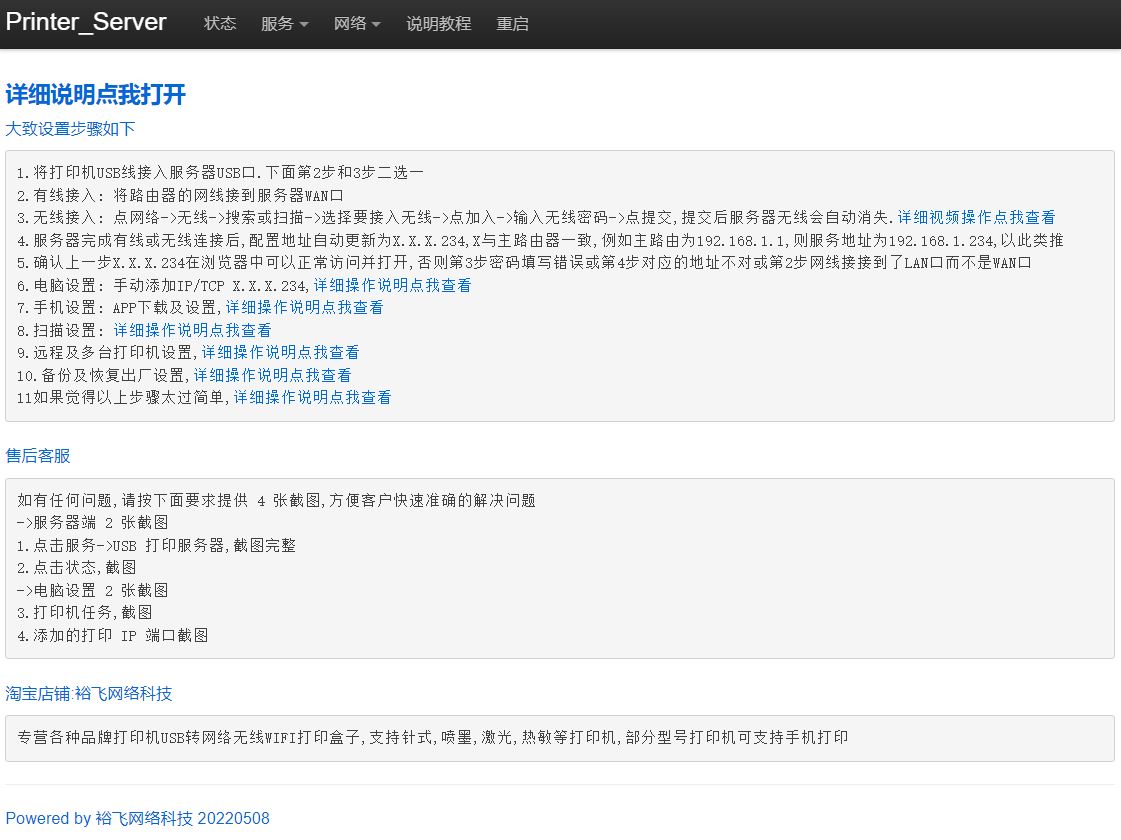Click the 4 张截图 support instructions box
The width and height of the screenshot is (1121, 840).
tap(560, 568)
